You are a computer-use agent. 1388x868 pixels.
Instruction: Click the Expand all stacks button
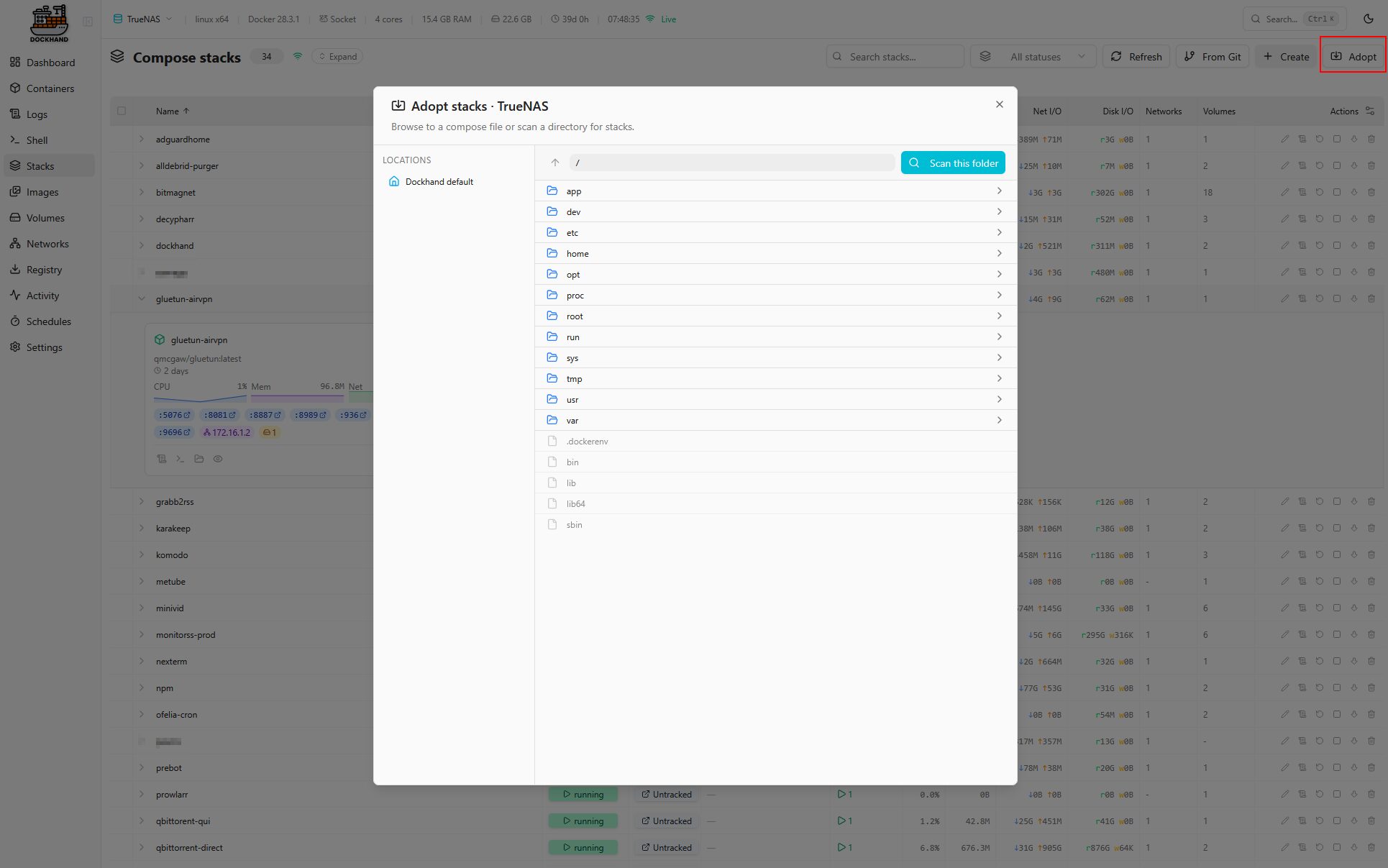pos(337,57)
